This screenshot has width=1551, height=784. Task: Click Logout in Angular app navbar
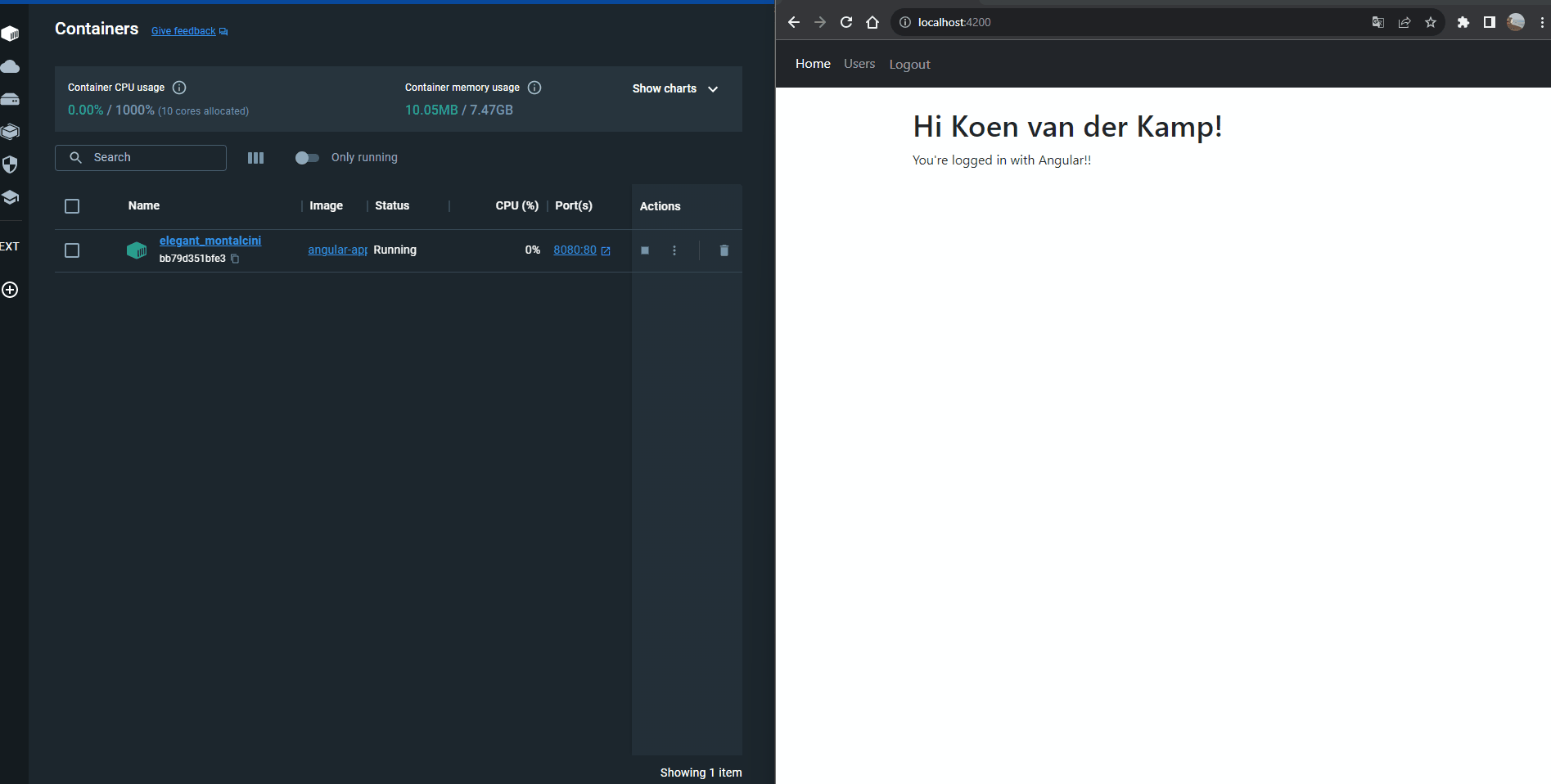click(910, 65)
